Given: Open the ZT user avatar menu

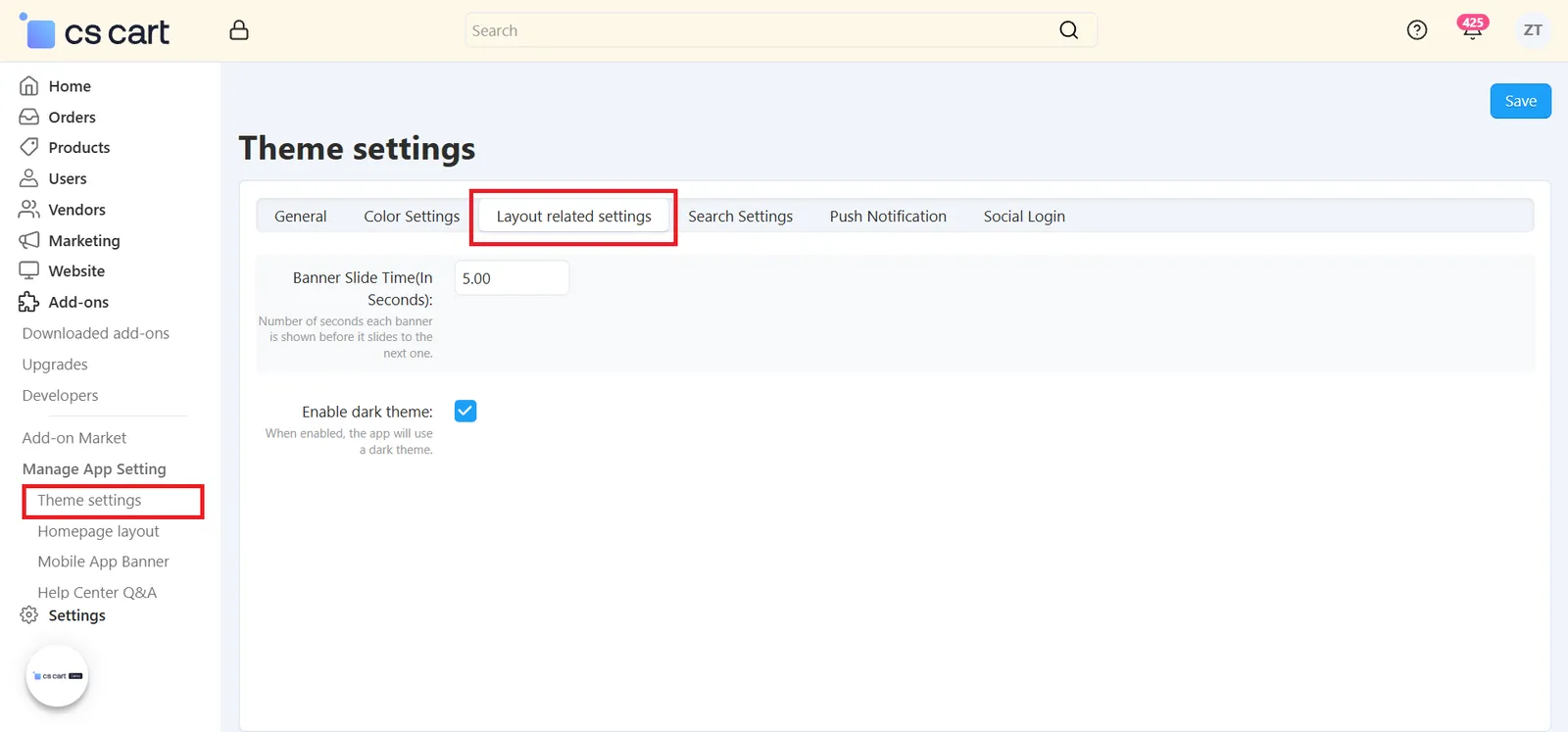Looking at the screenshot, I should pos(1533,30).
